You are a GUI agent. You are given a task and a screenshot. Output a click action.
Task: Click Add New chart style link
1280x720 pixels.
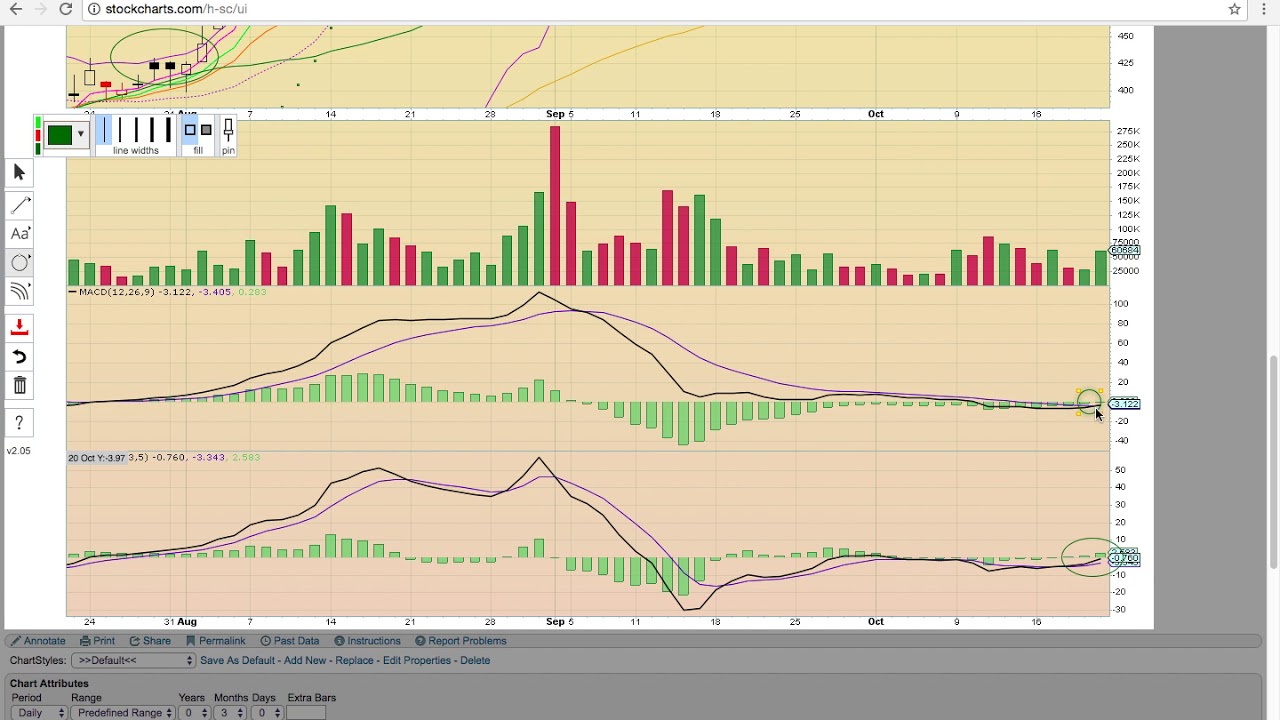(305, 661)
